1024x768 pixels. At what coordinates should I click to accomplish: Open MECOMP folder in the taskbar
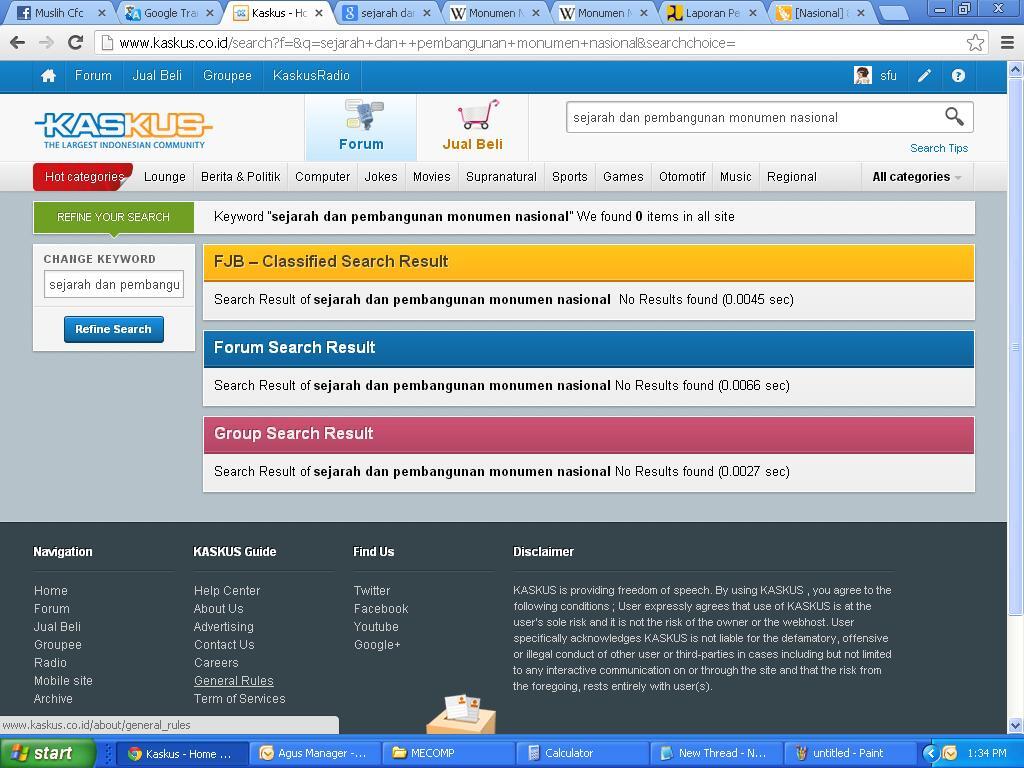point(447,753)
